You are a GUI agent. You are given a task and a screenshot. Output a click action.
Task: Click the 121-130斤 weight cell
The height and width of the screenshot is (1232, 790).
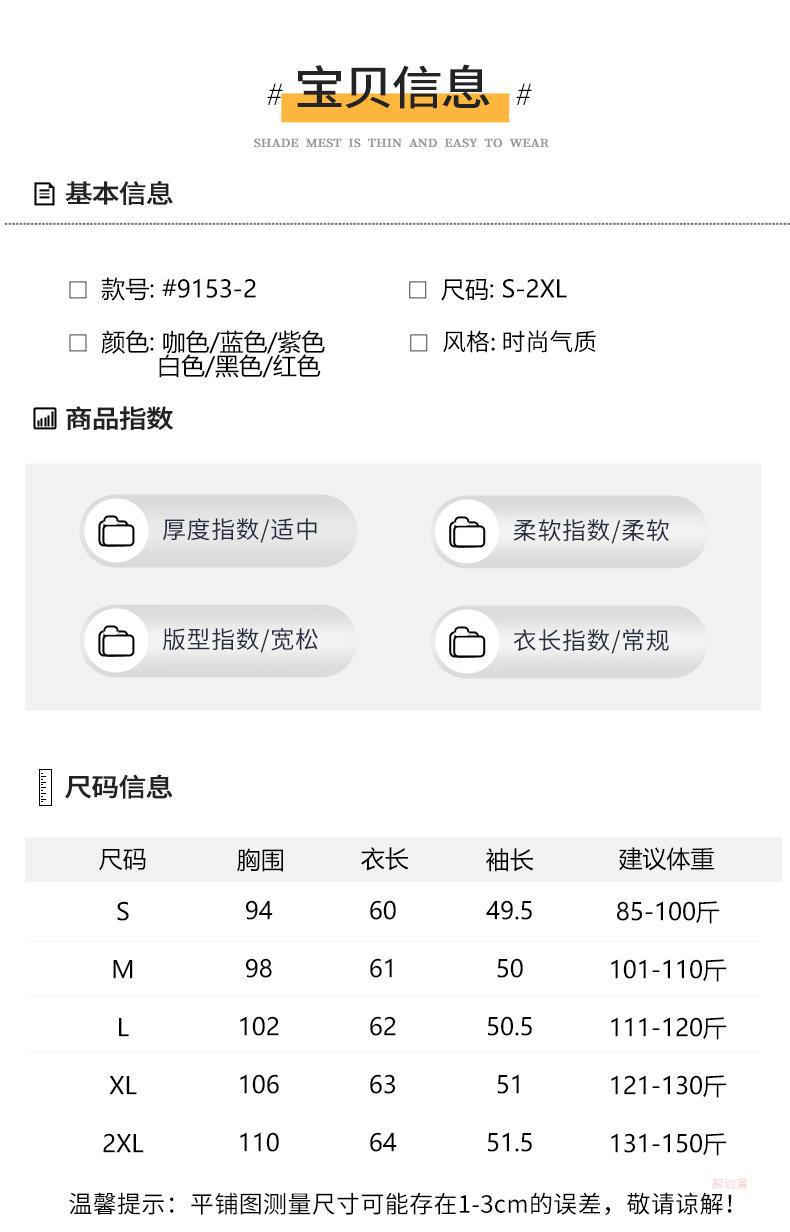pyautogui.click(x=667, y=1085)
